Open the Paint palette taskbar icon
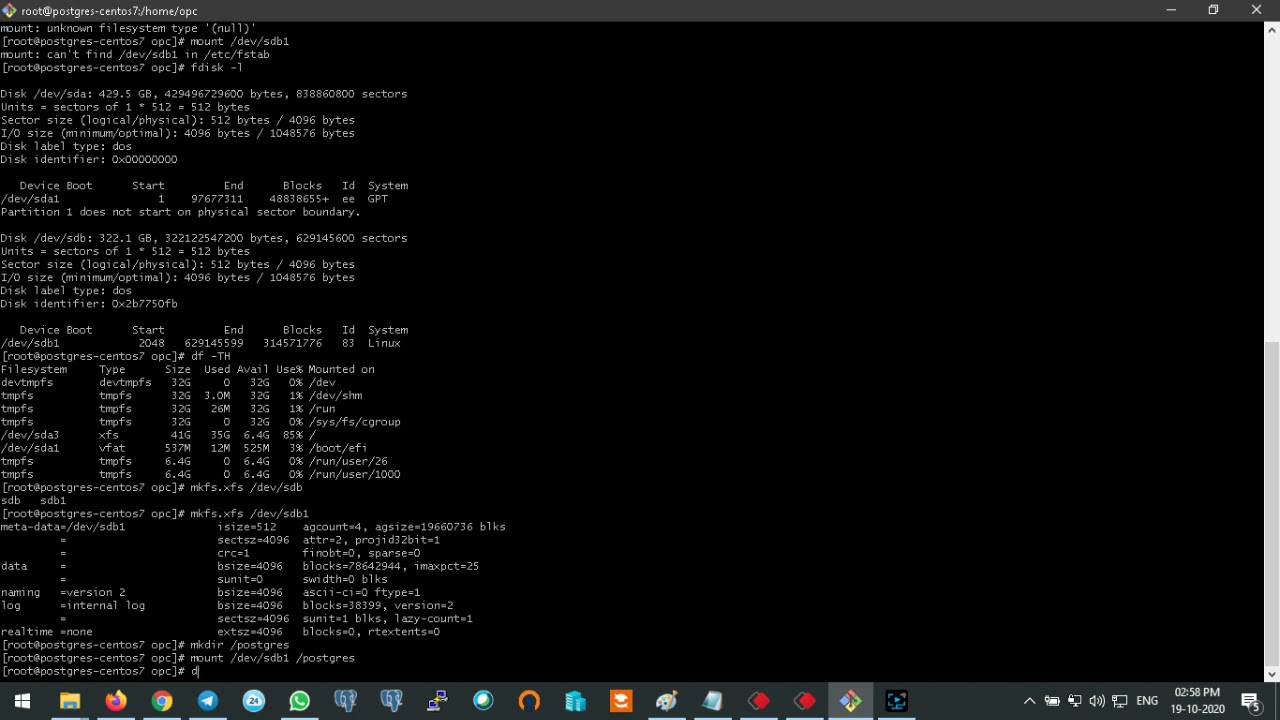Image resolution: width=1280 pixels, height=720 pixels. pos(667,701)
